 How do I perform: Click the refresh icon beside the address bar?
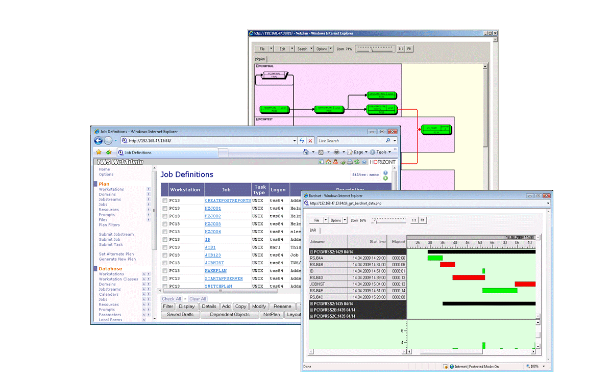click(302, 141)
